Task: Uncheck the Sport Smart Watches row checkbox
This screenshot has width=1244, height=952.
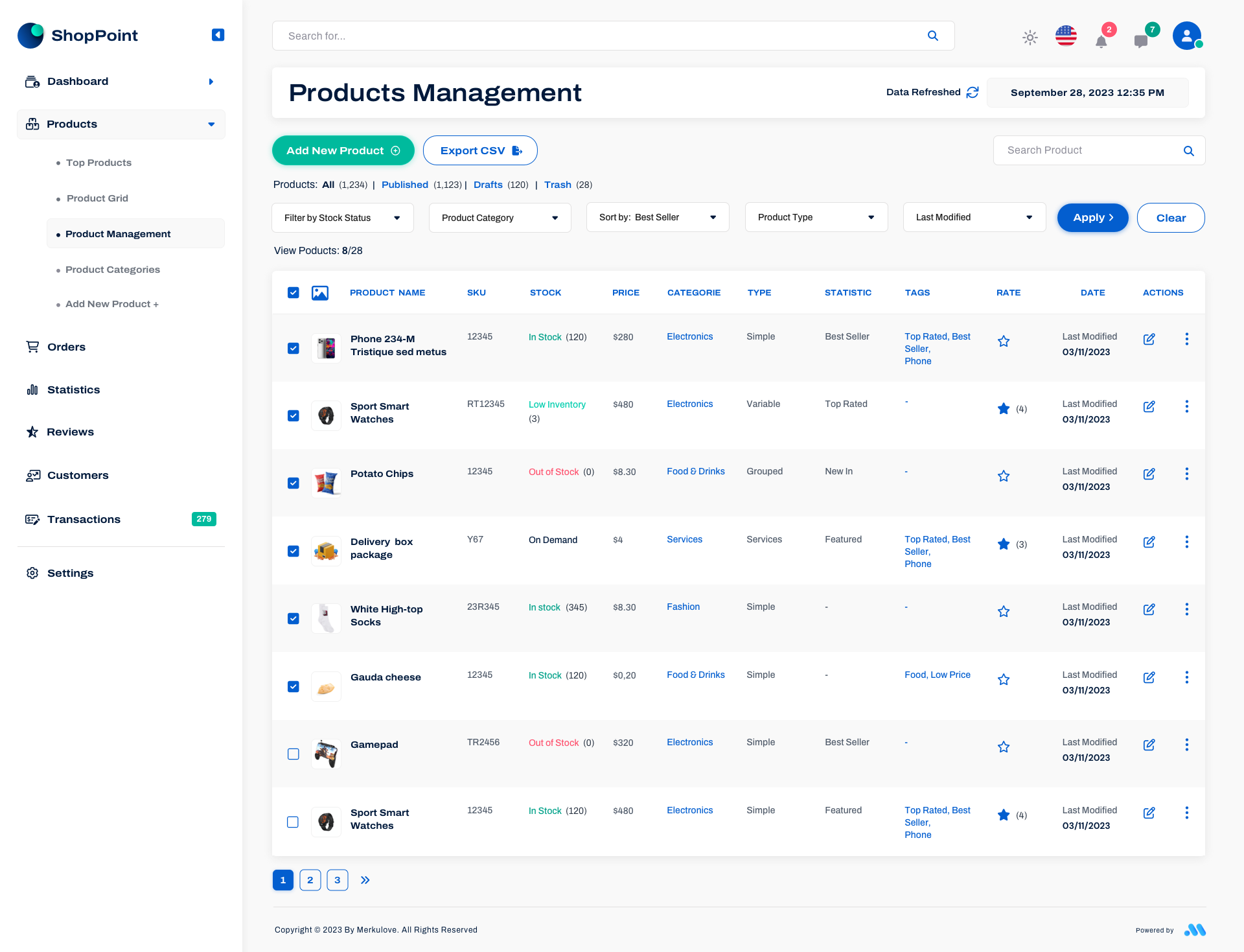Action: [293, 415]
